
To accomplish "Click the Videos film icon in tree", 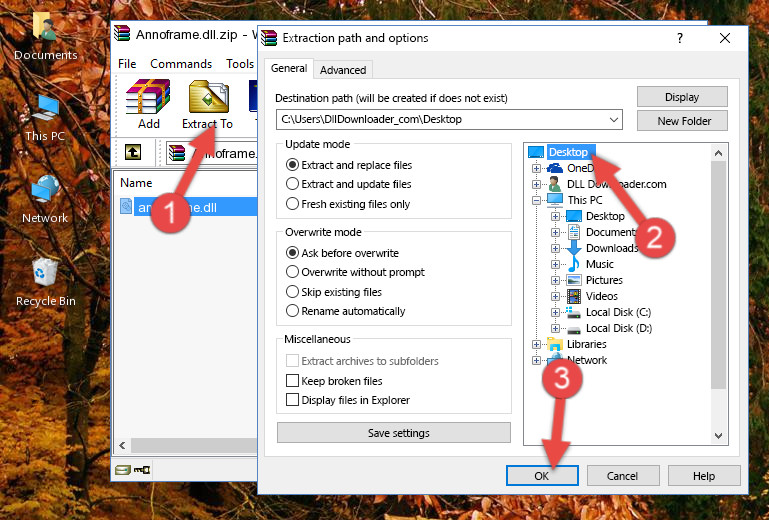I will coord(573,296).
